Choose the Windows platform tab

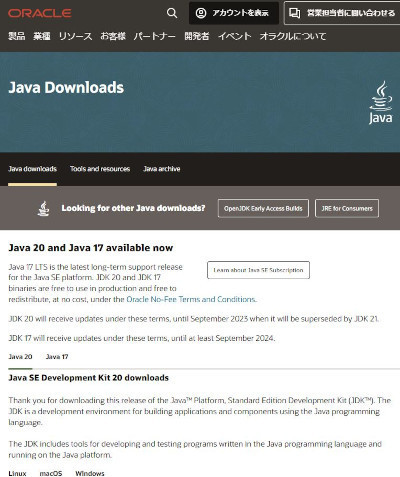[90, 473]
